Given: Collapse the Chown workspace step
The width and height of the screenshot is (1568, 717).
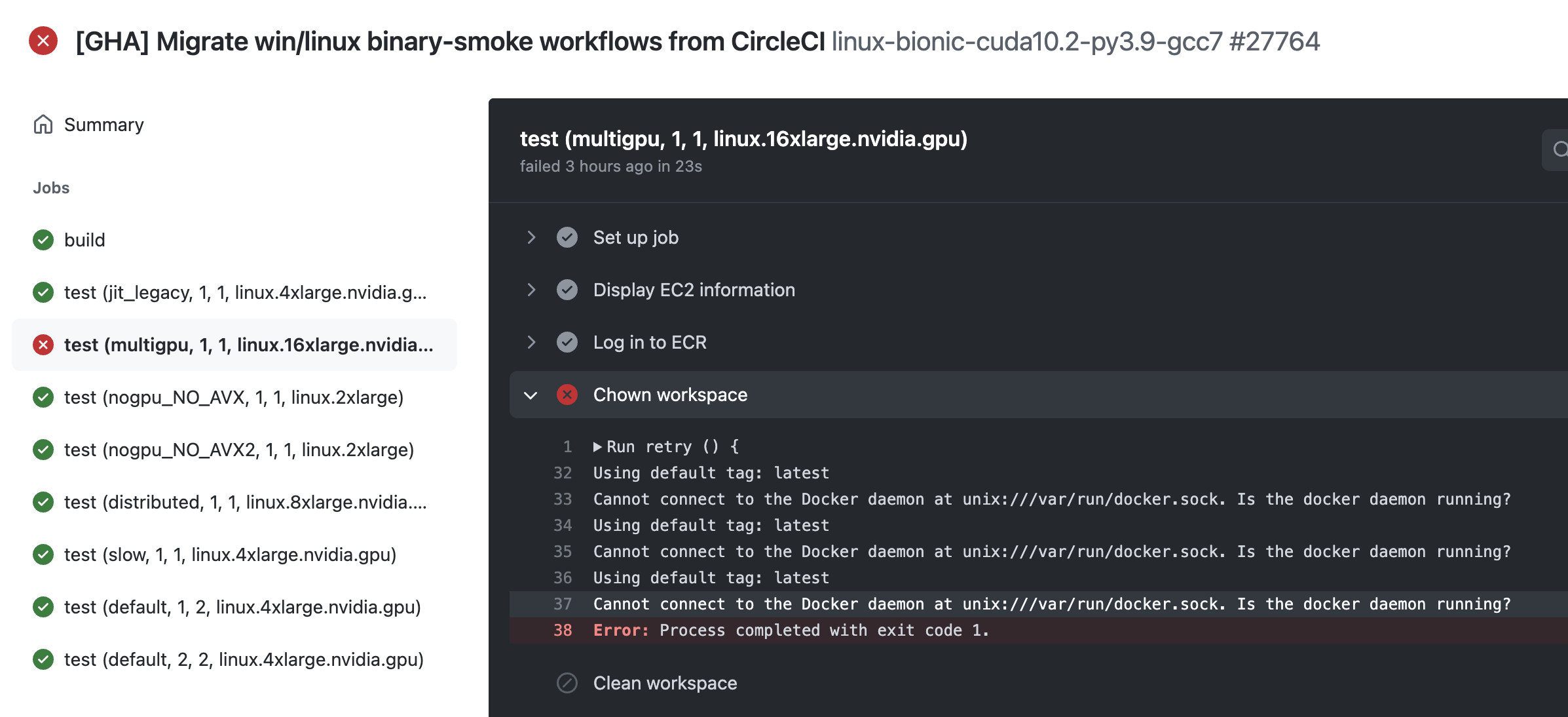Looking at the screenshot, I should [531, 395].
